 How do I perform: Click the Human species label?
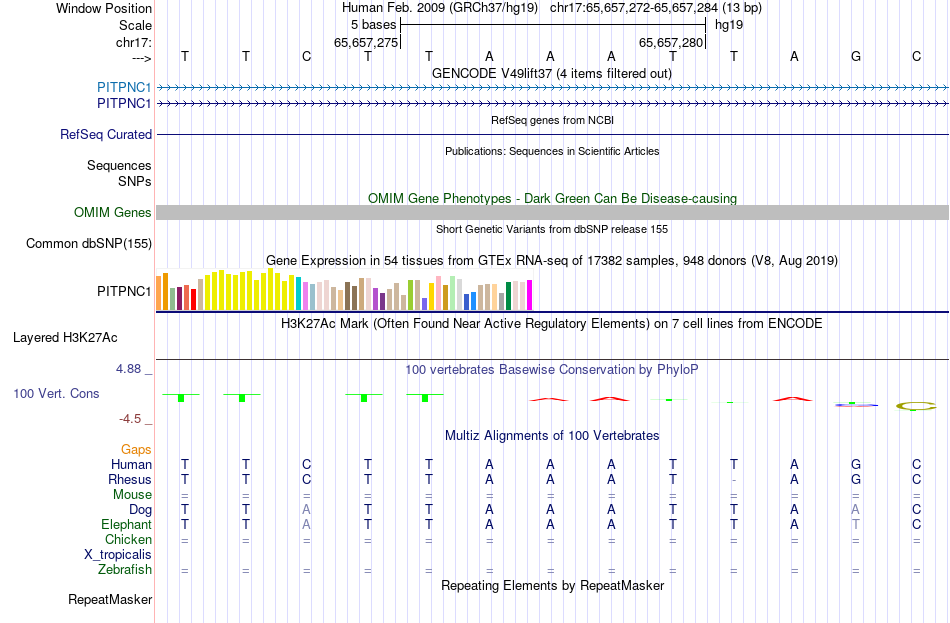pyautogui.click(x=131, y=465)
